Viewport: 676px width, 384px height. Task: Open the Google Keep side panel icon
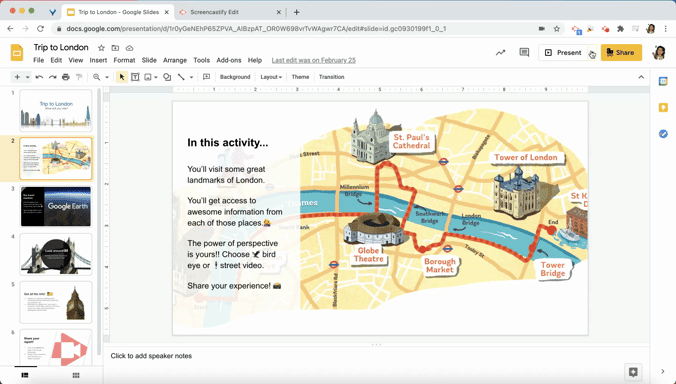(663, 107)
